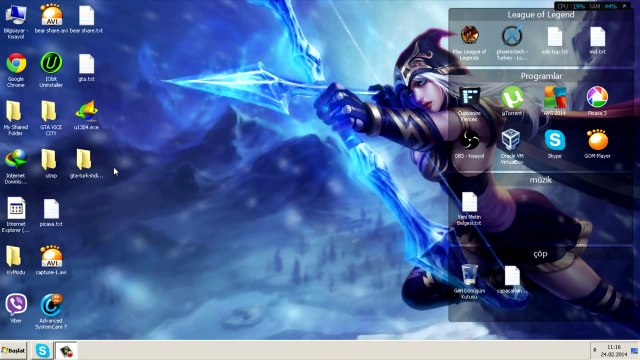Image resolution: width=640 pixels, height=360 pixels.
Task: Open Customize Fences in Programlar fence
Action: (x=469, y=104)
